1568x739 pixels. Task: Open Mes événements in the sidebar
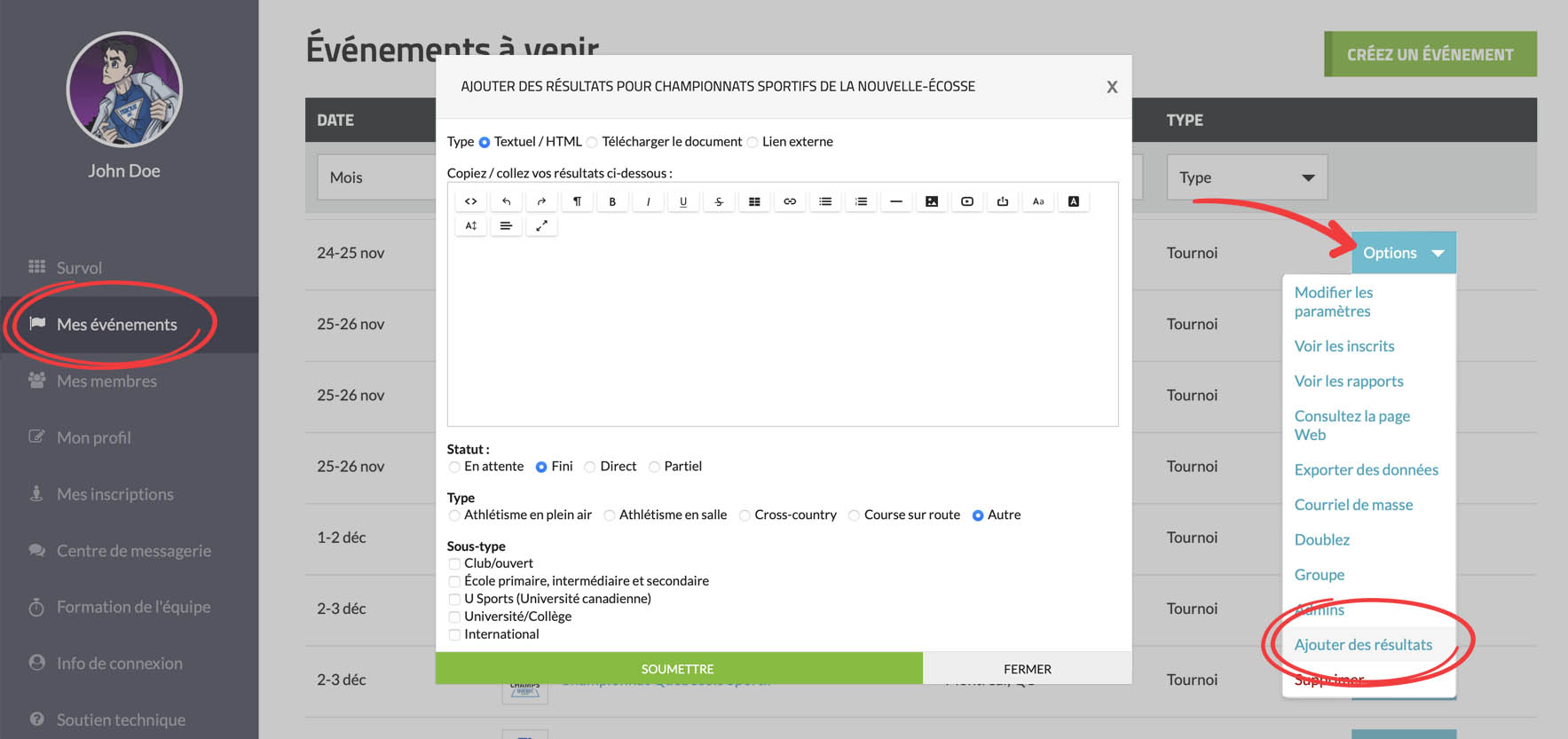click(116, 325)
